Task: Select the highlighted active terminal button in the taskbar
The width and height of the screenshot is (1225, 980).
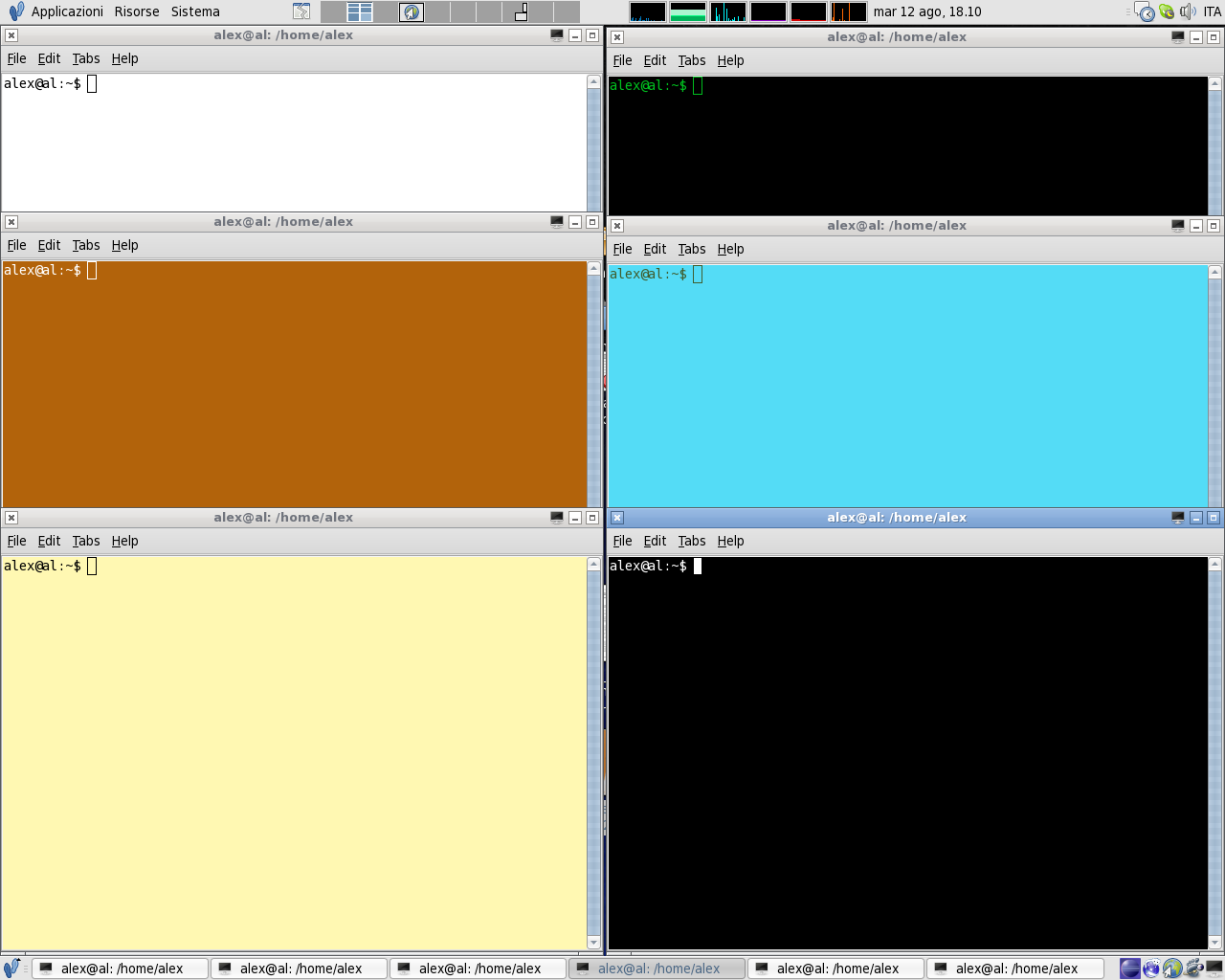Action: click(657, 969)
